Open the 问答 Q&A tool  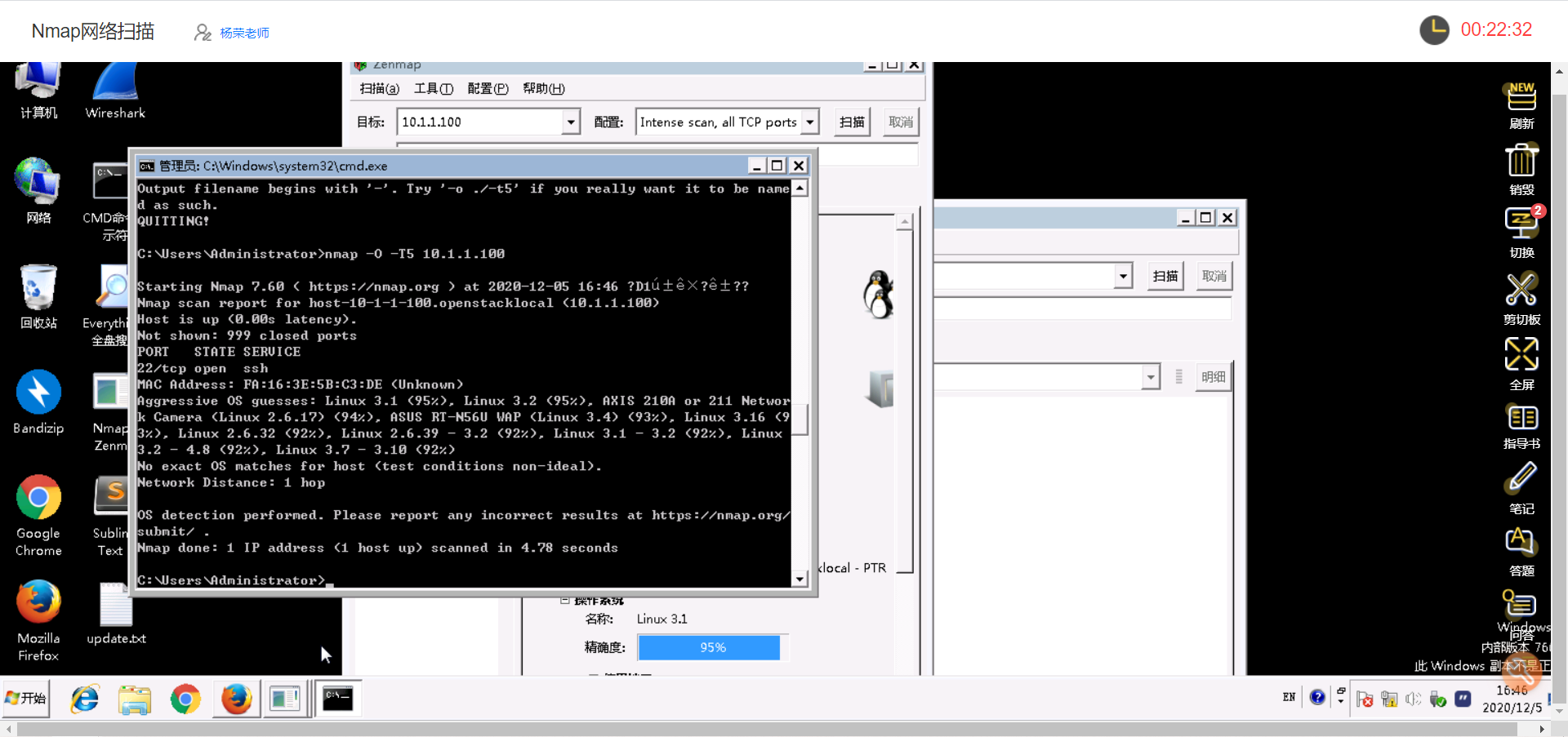coord(1521,615)
